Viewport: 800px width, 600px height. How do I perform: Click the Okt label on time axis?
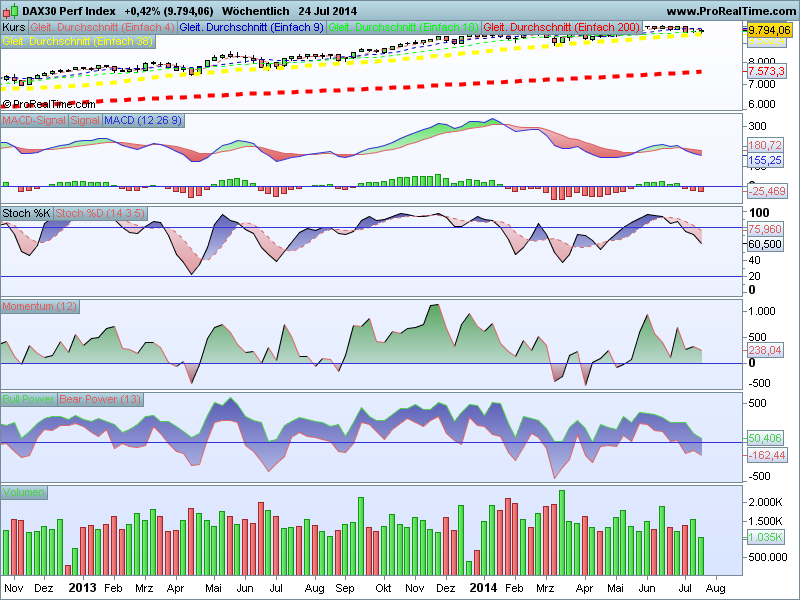click(383, 588)
